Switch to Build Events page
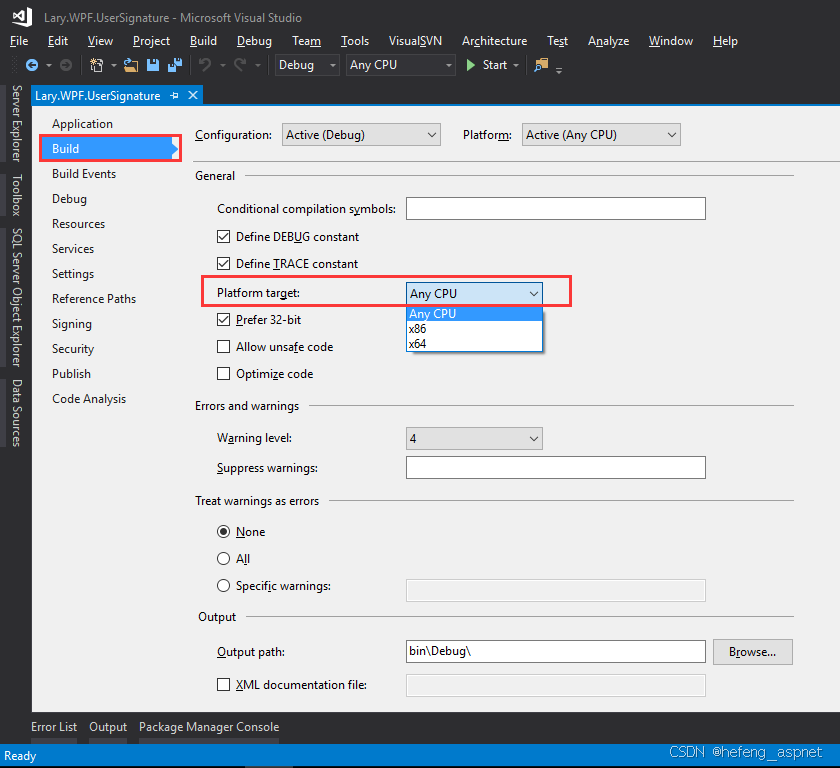Screen dimensions: 840x768 point(84,174)
